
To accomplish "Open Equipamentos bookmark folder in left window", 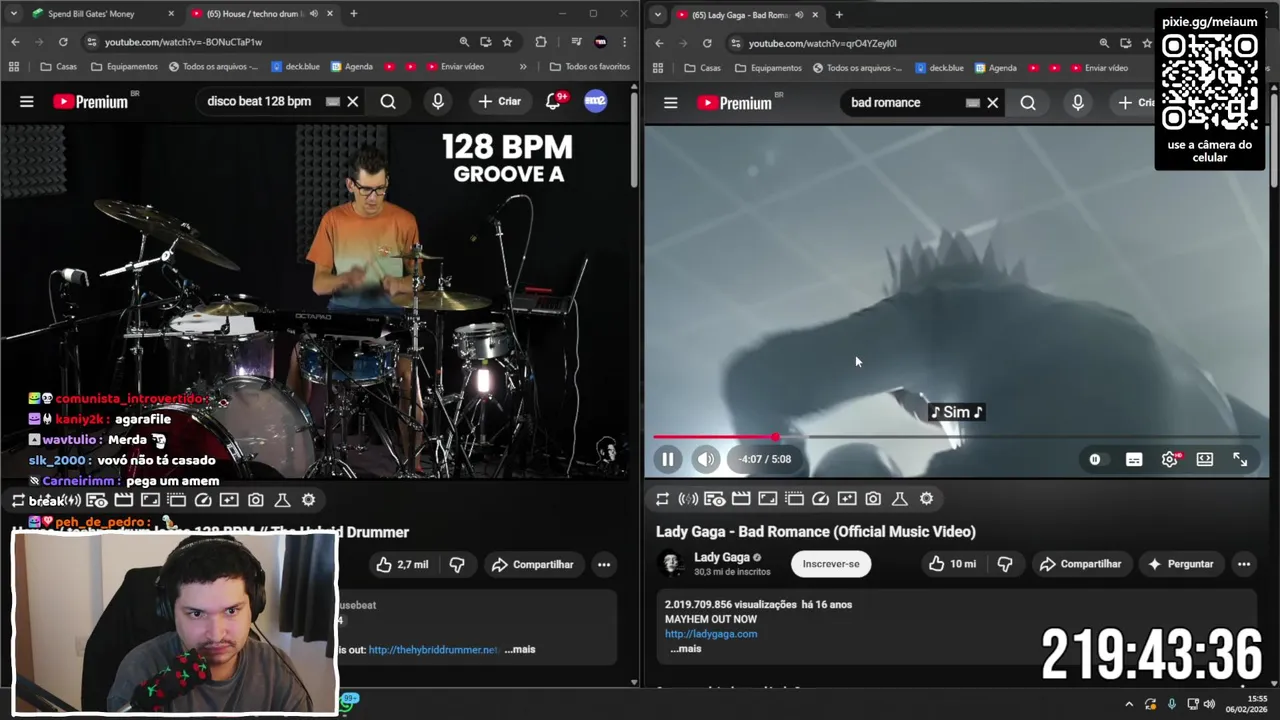I will [124, 67].
